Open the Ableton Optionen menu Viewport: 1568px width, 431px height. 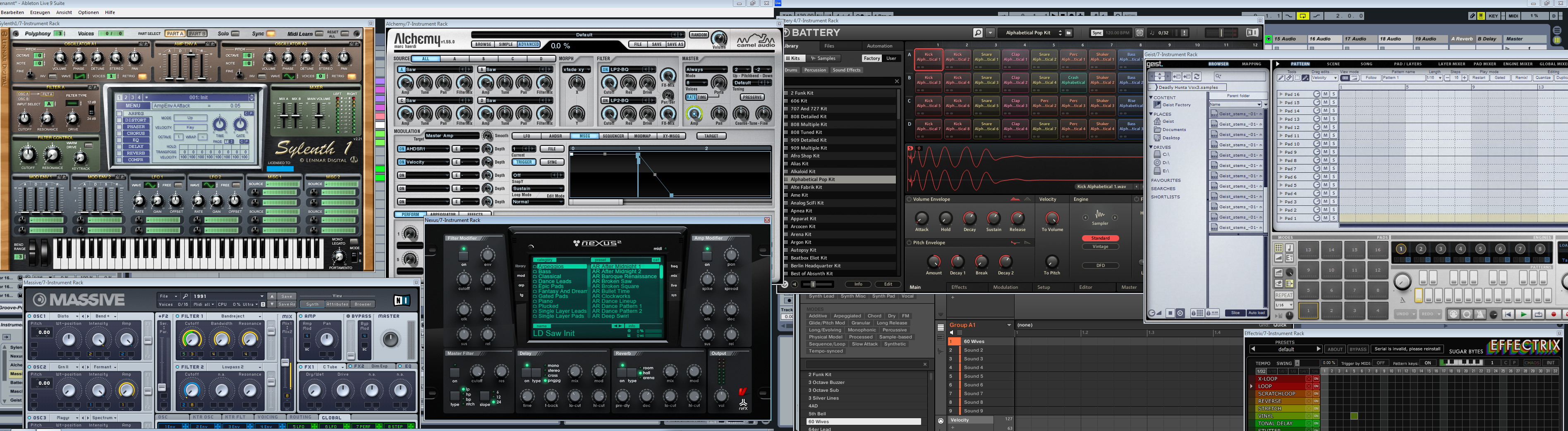(x=88, y=12)
